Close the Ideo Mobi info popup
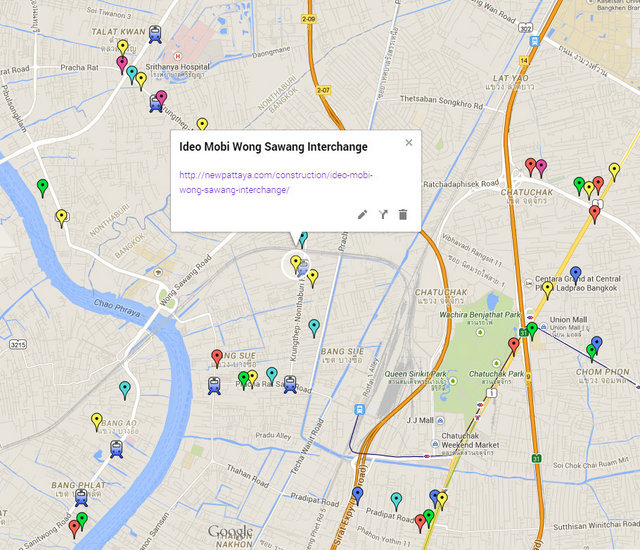The height and width of the screenshot is (550, 640). pyautogui.click(x=408, y=143)
